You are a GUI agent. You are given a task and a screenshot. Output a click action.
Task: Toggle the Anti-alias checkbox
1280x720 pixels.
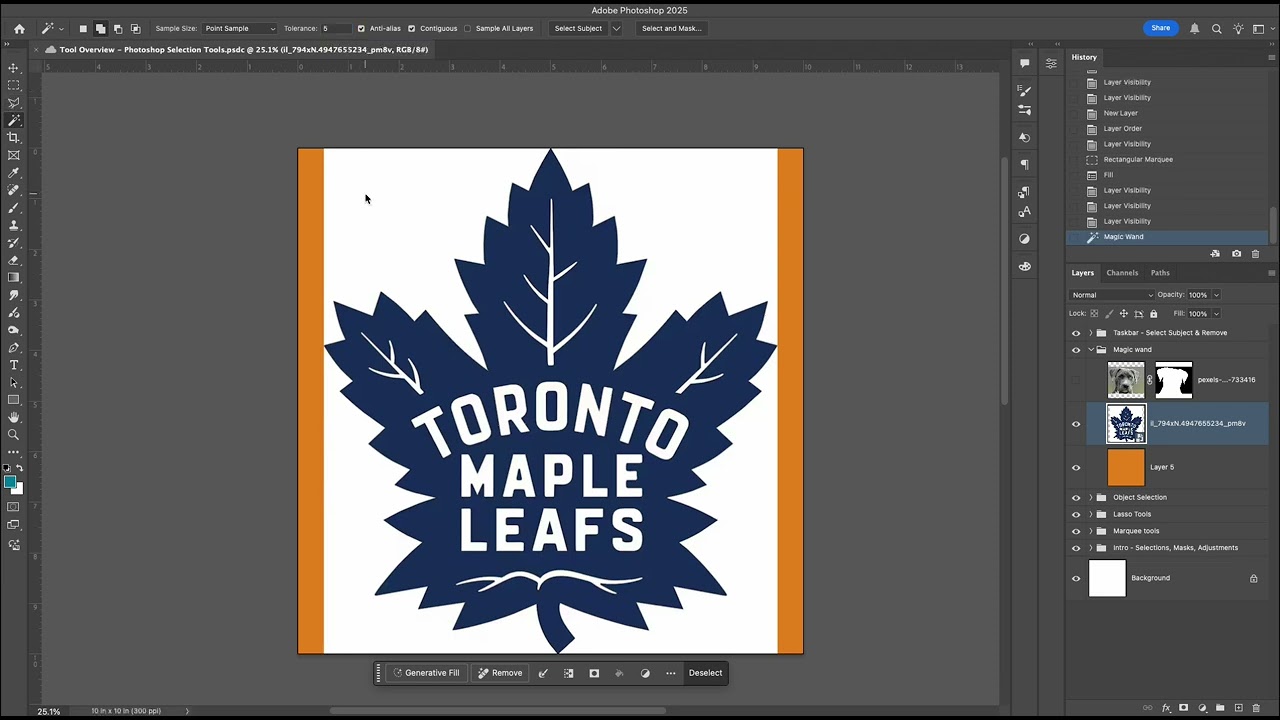tap(361, 28)
